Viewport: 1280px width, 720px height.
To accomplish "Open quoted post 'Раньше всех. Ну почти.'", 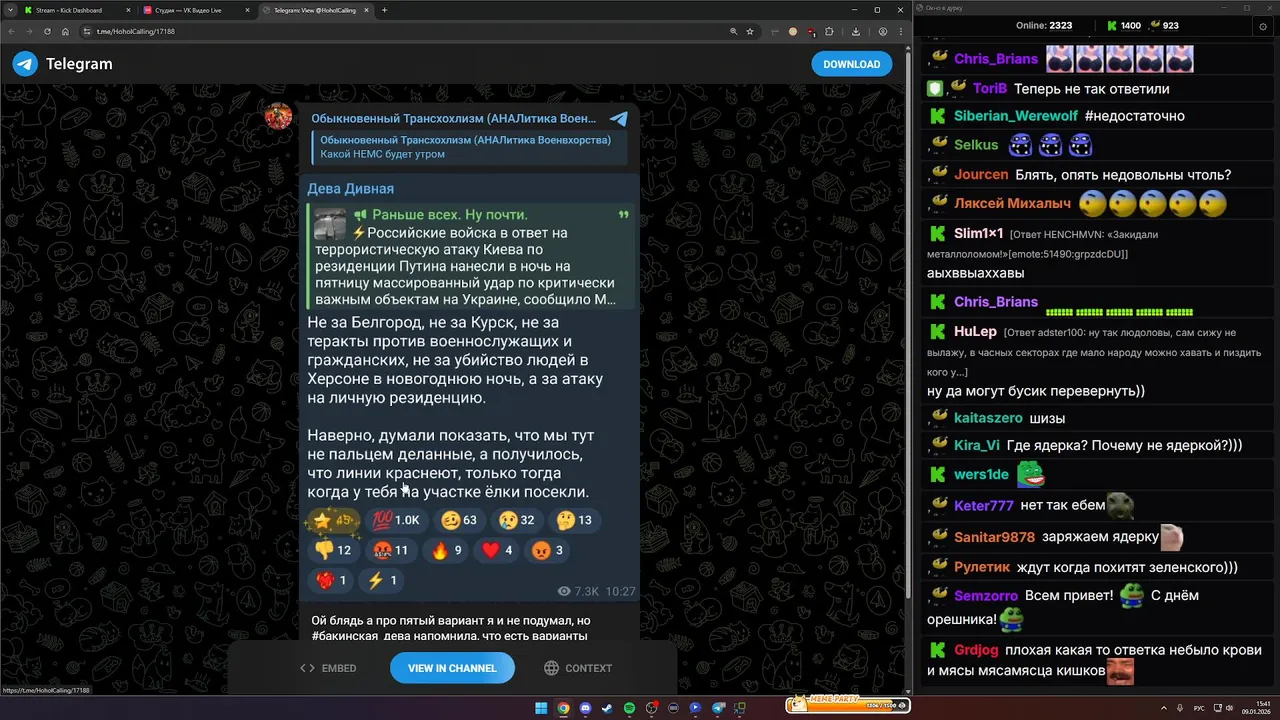I will click(470, 257).
